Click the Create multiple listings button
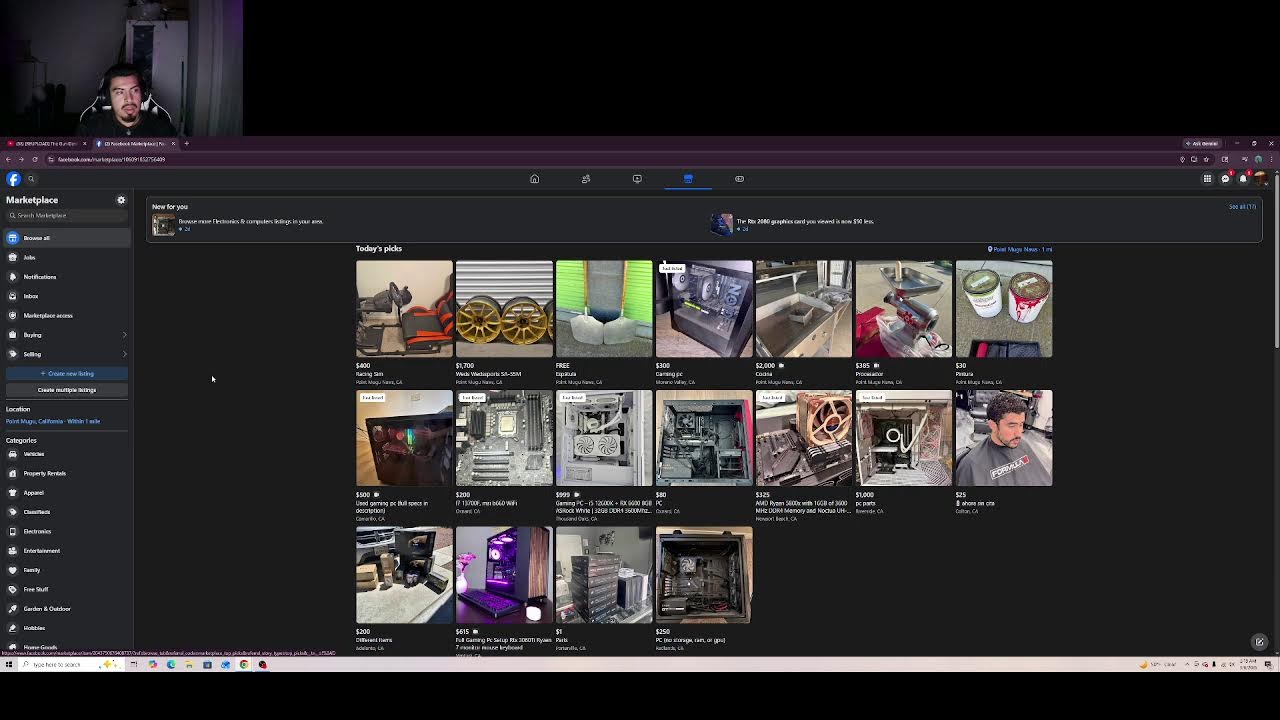This screenshot has height=720, width=1280. (67, 390)
